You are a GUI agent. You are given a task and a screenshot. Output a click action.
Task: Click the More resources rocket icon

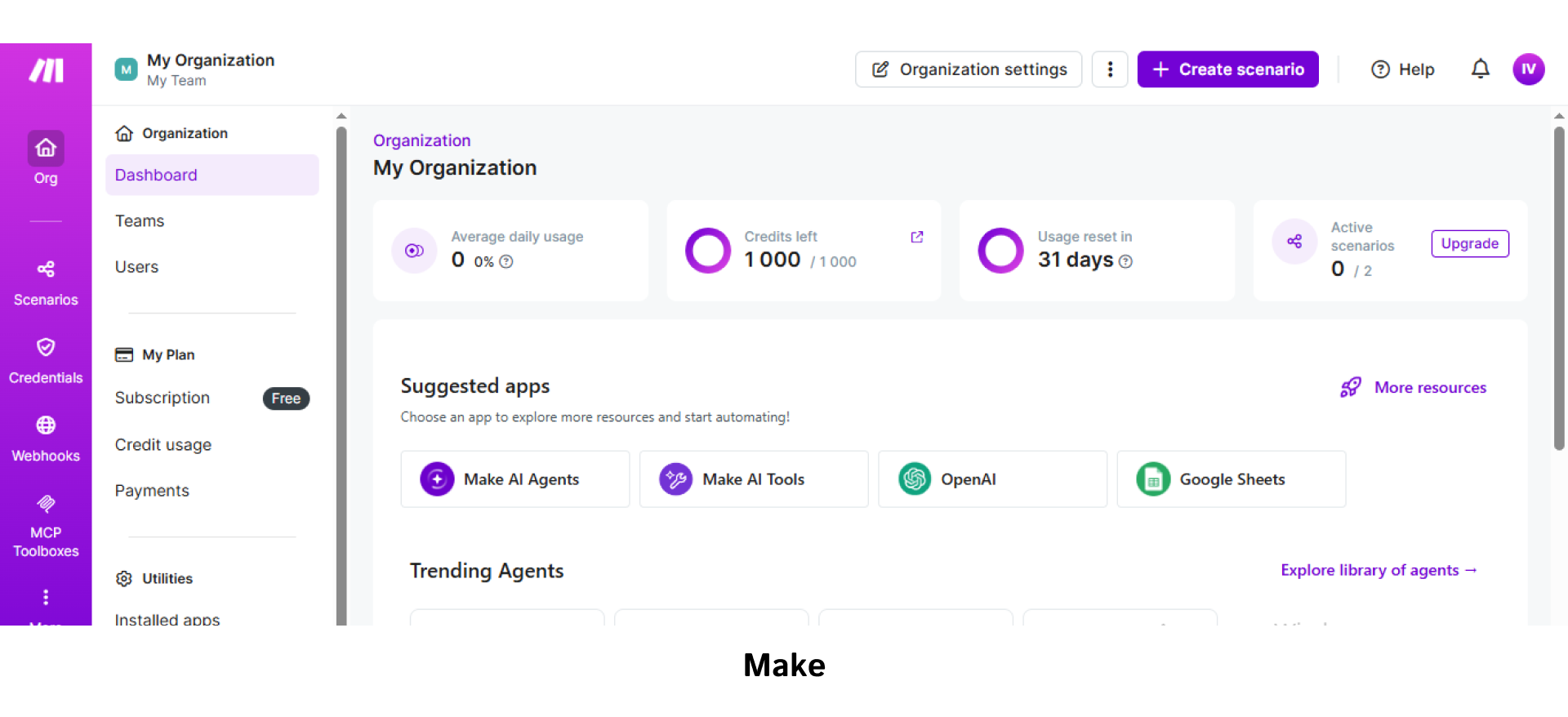pos(1351,387)
